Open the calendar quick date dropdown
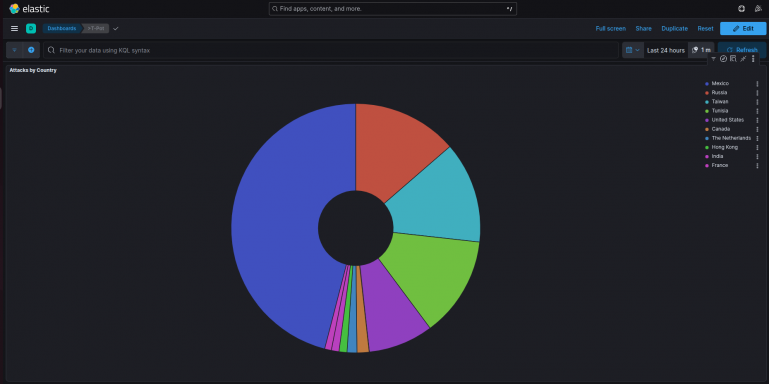This screenshot has height=384, width=769. (633, 50)
